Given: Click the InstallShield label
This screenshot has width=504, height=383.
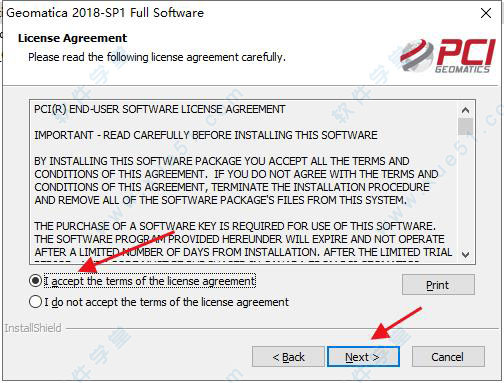Looking at the screenshot, I should (33, 328).
